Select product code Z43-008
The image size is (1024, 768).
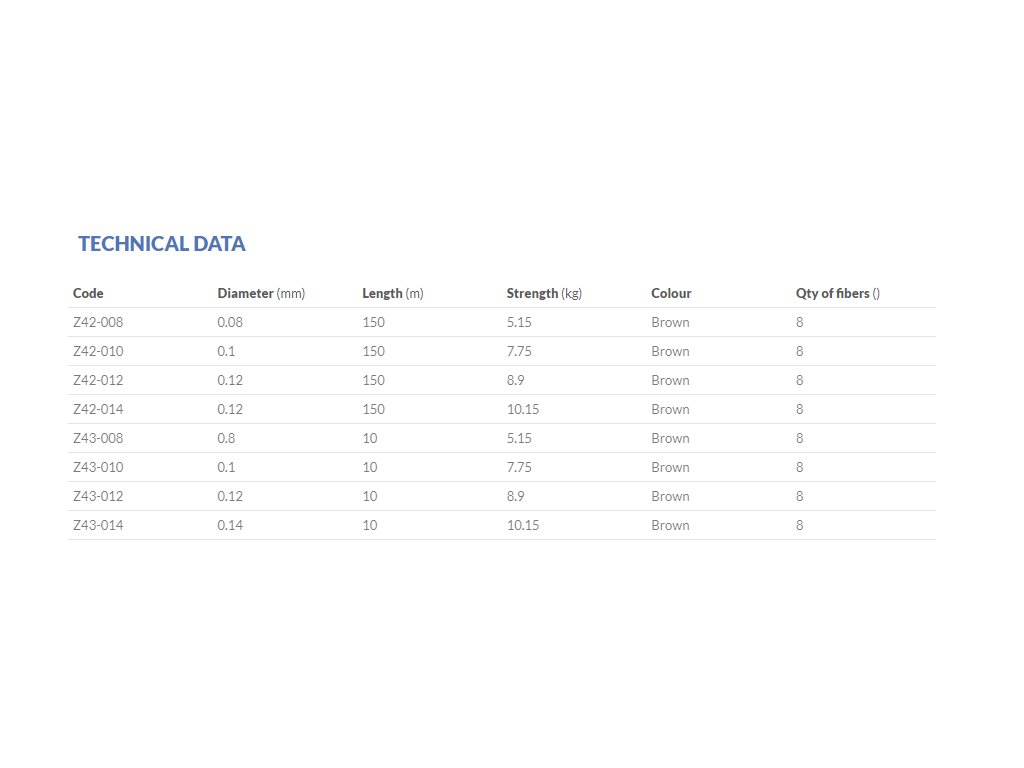click(x=98, y=439)
